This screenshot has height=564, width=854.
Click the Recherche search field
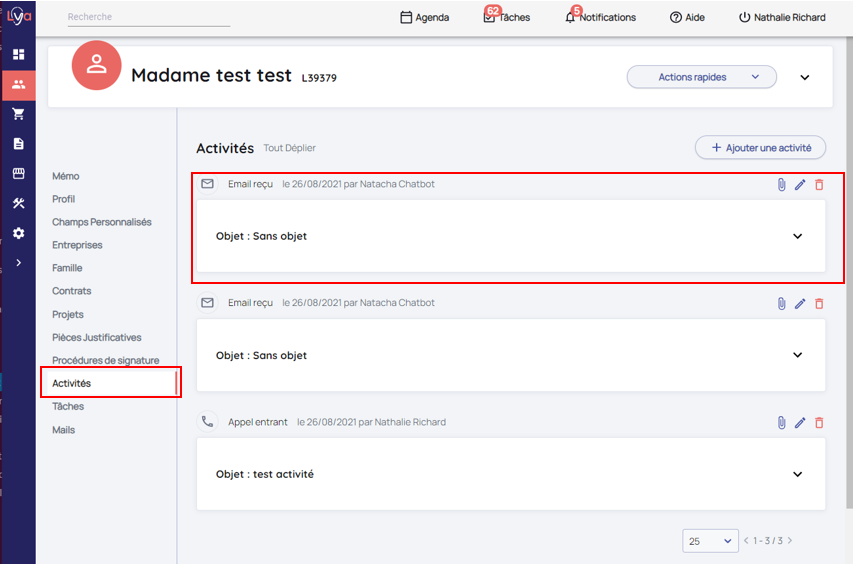click(x=148, y=17)
